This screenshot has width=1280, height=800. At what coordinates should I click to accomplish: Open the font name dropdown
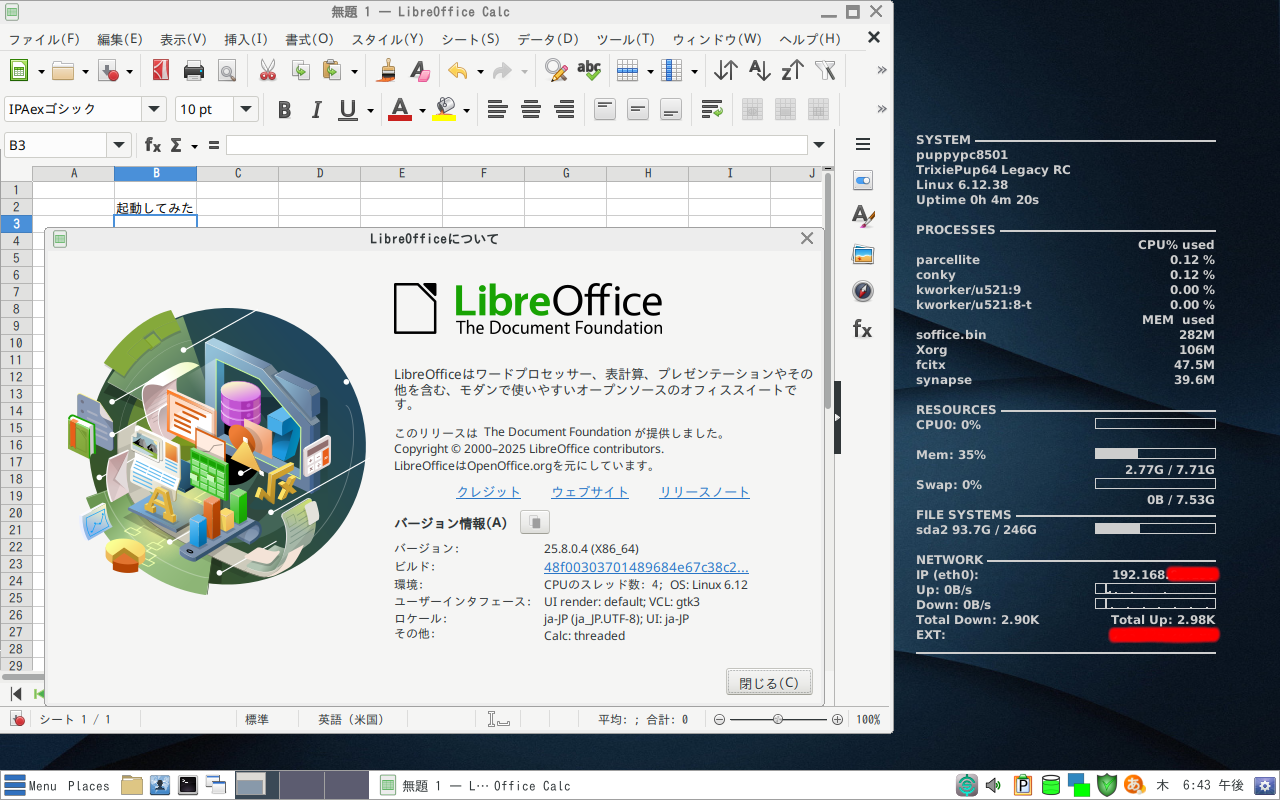tap(154, 109)
